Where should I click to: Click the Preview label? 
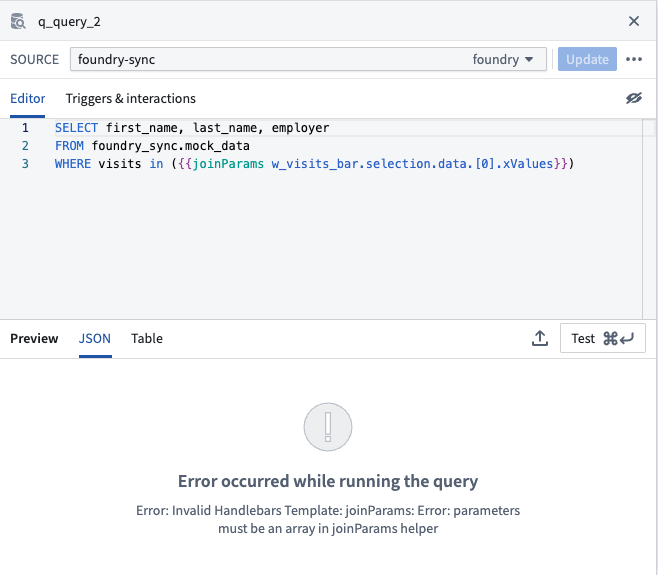pyautogui.click(x=34, y=338)
